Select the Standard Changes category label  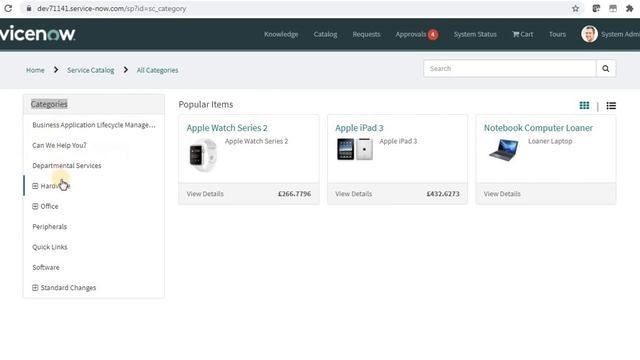click(68, 288)
